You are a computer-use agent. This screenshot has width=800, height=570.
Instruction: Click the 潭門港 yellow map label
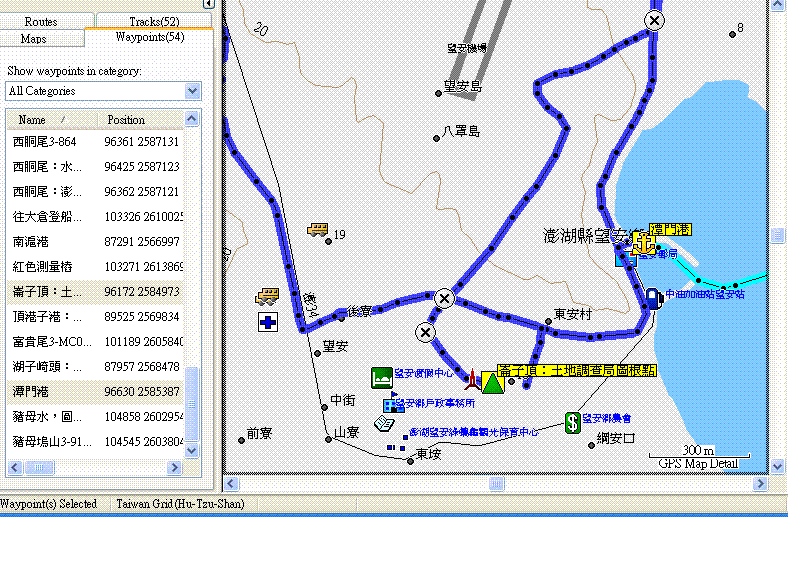point(670,230)
